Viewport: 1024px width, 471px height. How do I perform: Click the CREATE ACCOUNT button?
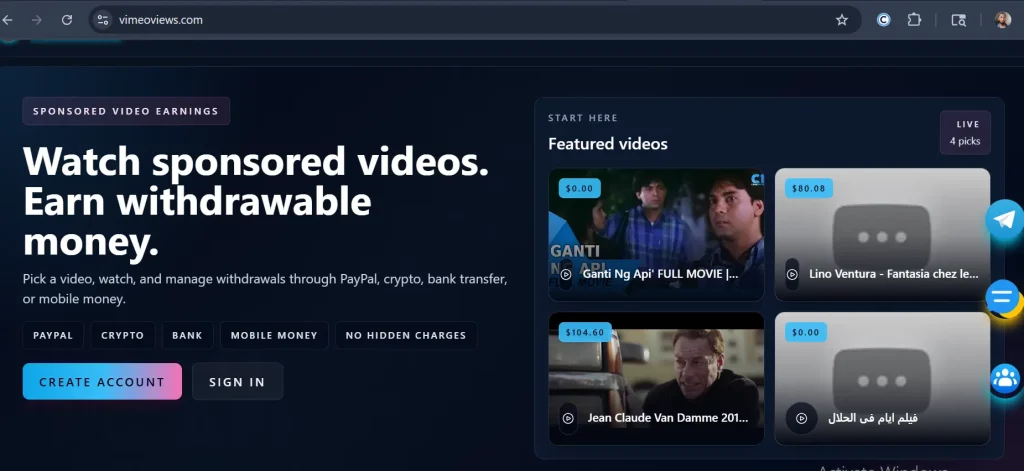click(102, 382)
